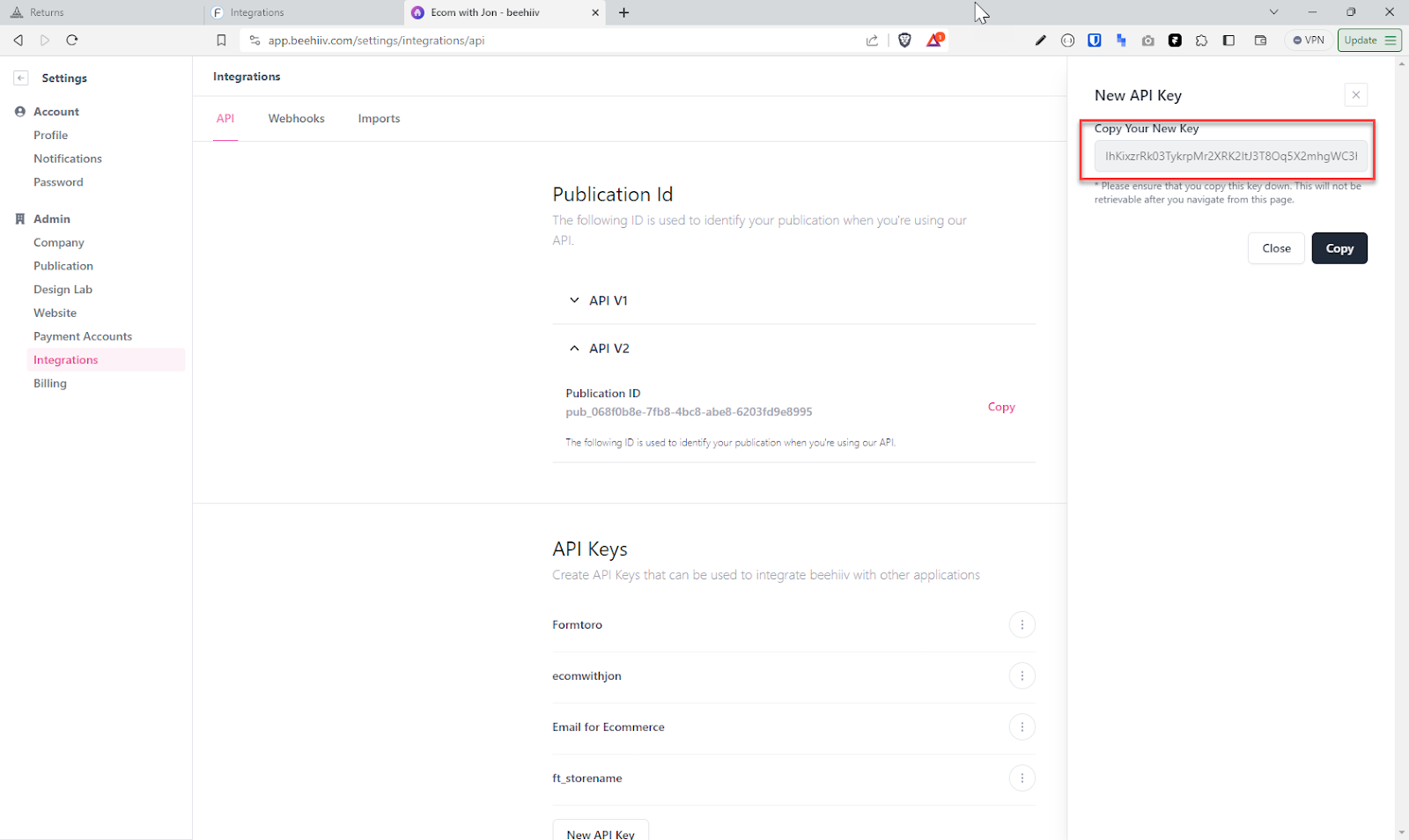Viewport: 1409px width, 840px height.
Task: Open Brave Shields lion icon
Action: coord(904,41)
